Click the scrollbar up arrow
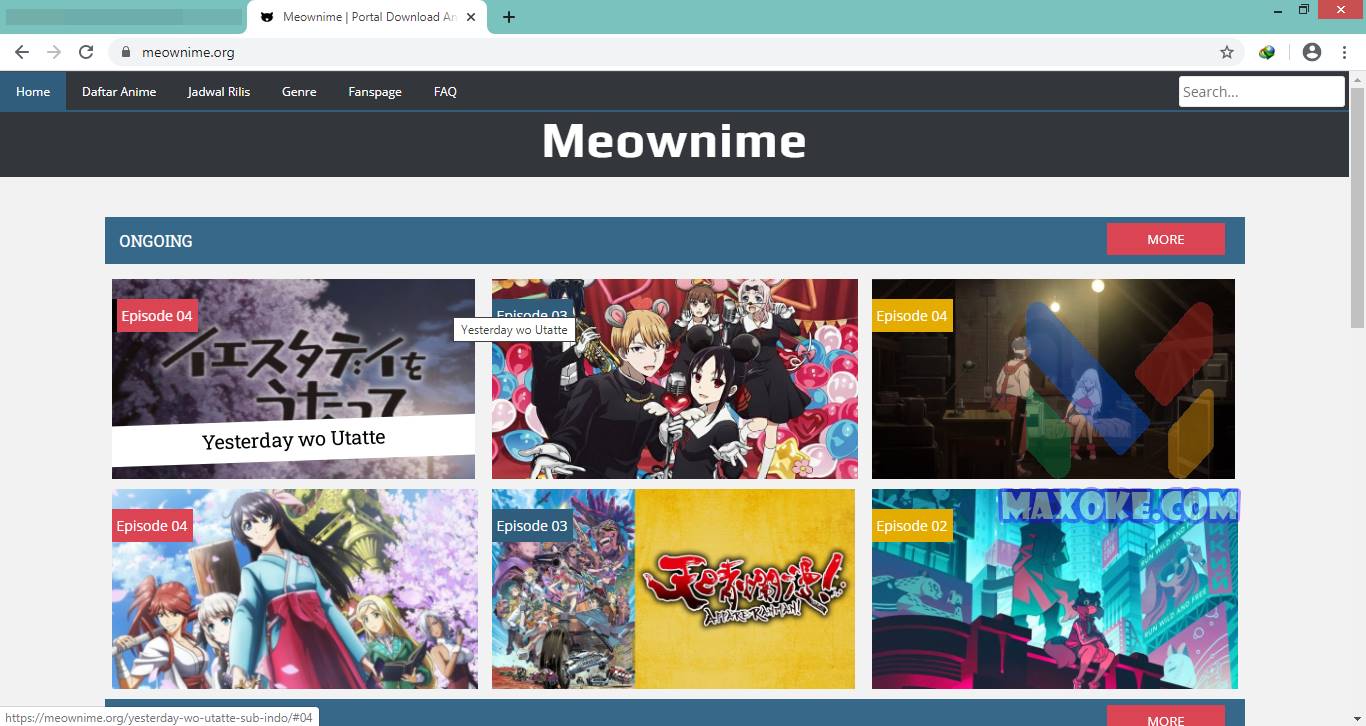Viewport: 1366px width, 726px height. tap(1357, 79)
